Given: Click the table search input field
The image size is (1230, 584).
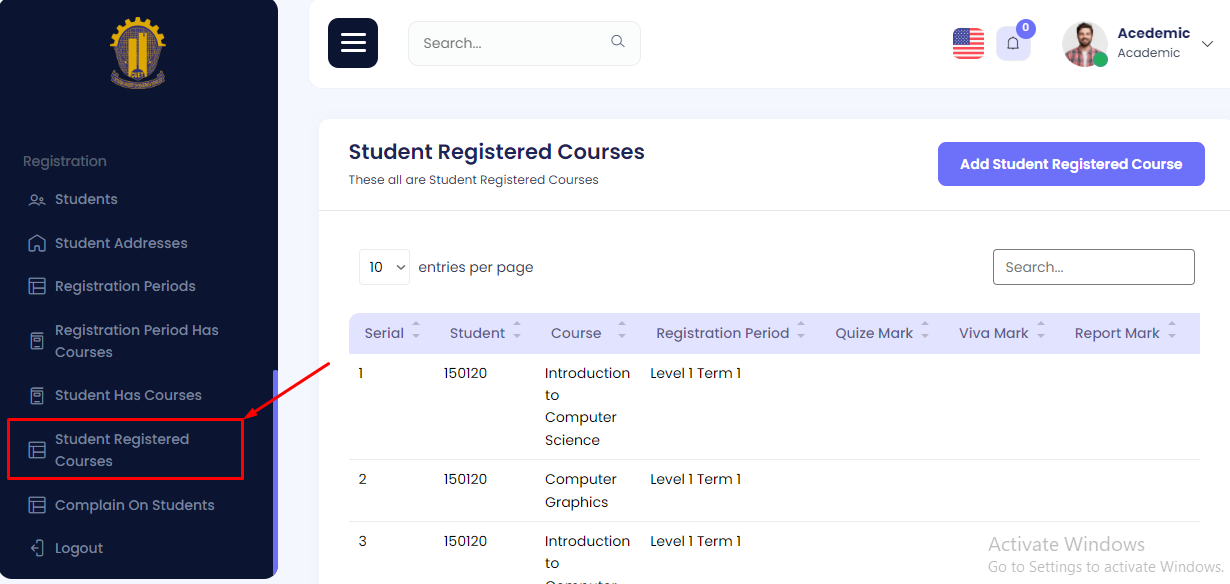Looking at the screenshot, I should coord(1093,267).
